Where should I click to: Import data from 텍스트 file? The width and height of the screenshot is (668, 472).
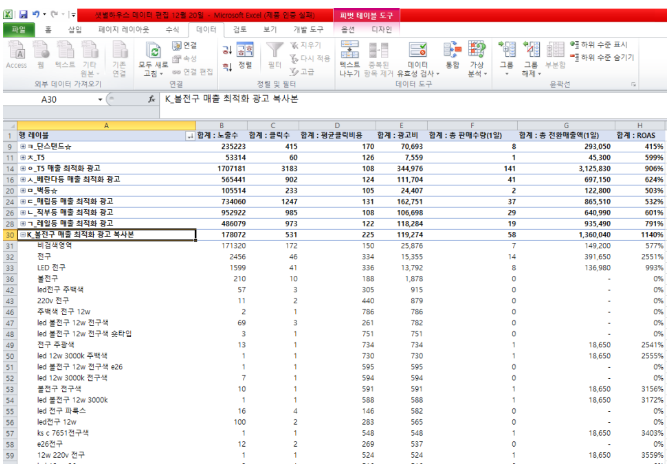[65, 55]
